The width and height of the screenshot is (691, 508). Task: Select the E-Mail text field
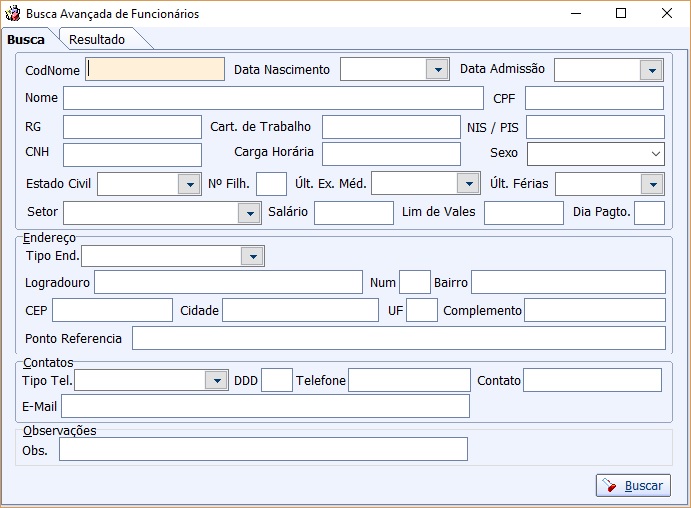[265, 406]
